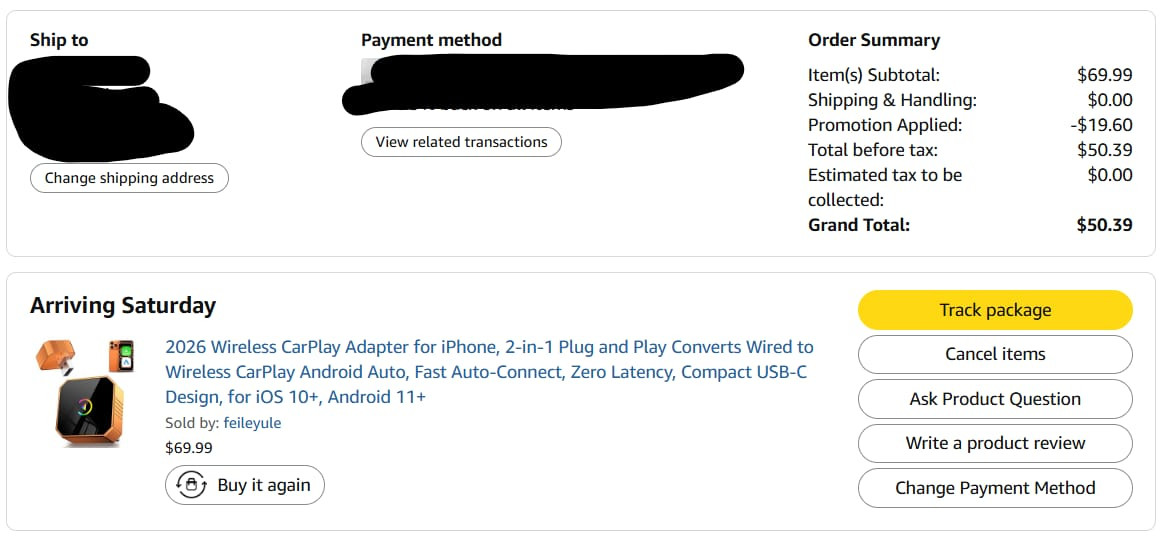Image resolution: width=1175 pixels, height=550 pixels.
Task: Click the item price below the seller name
Action: tap(189, 448)
